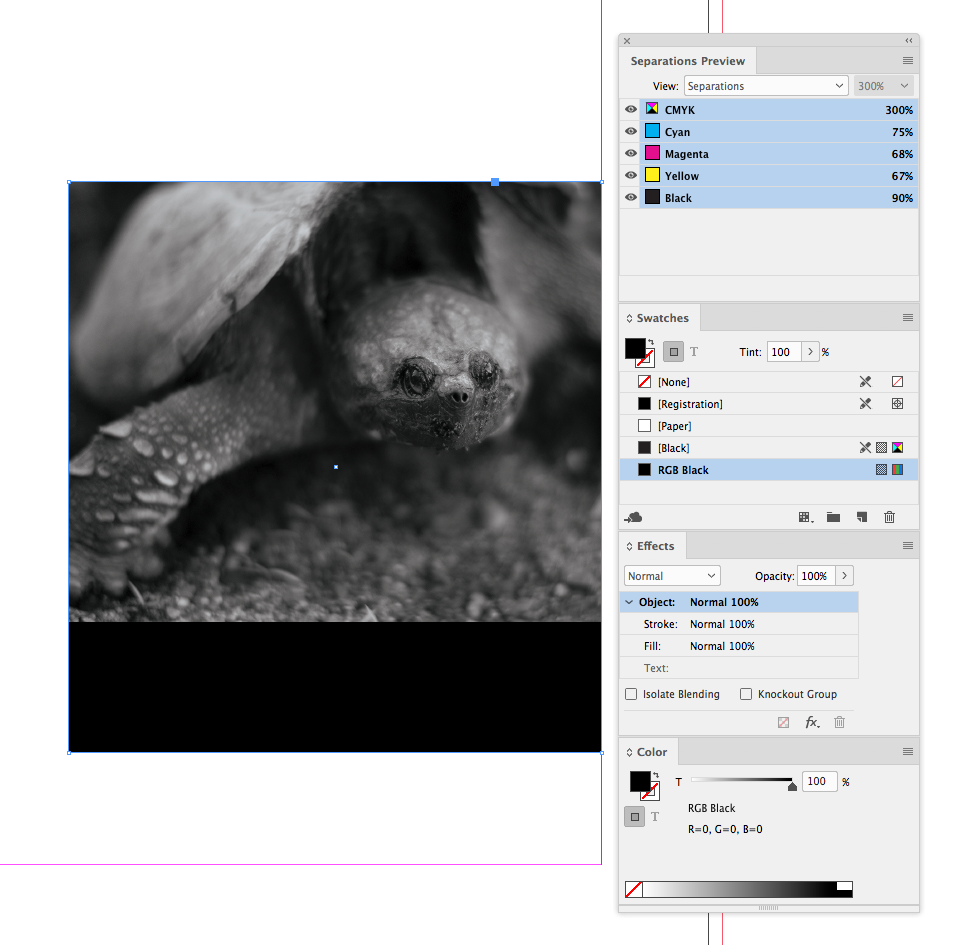Click the trash icon in the Effects panel

click(x=838, y=722)
